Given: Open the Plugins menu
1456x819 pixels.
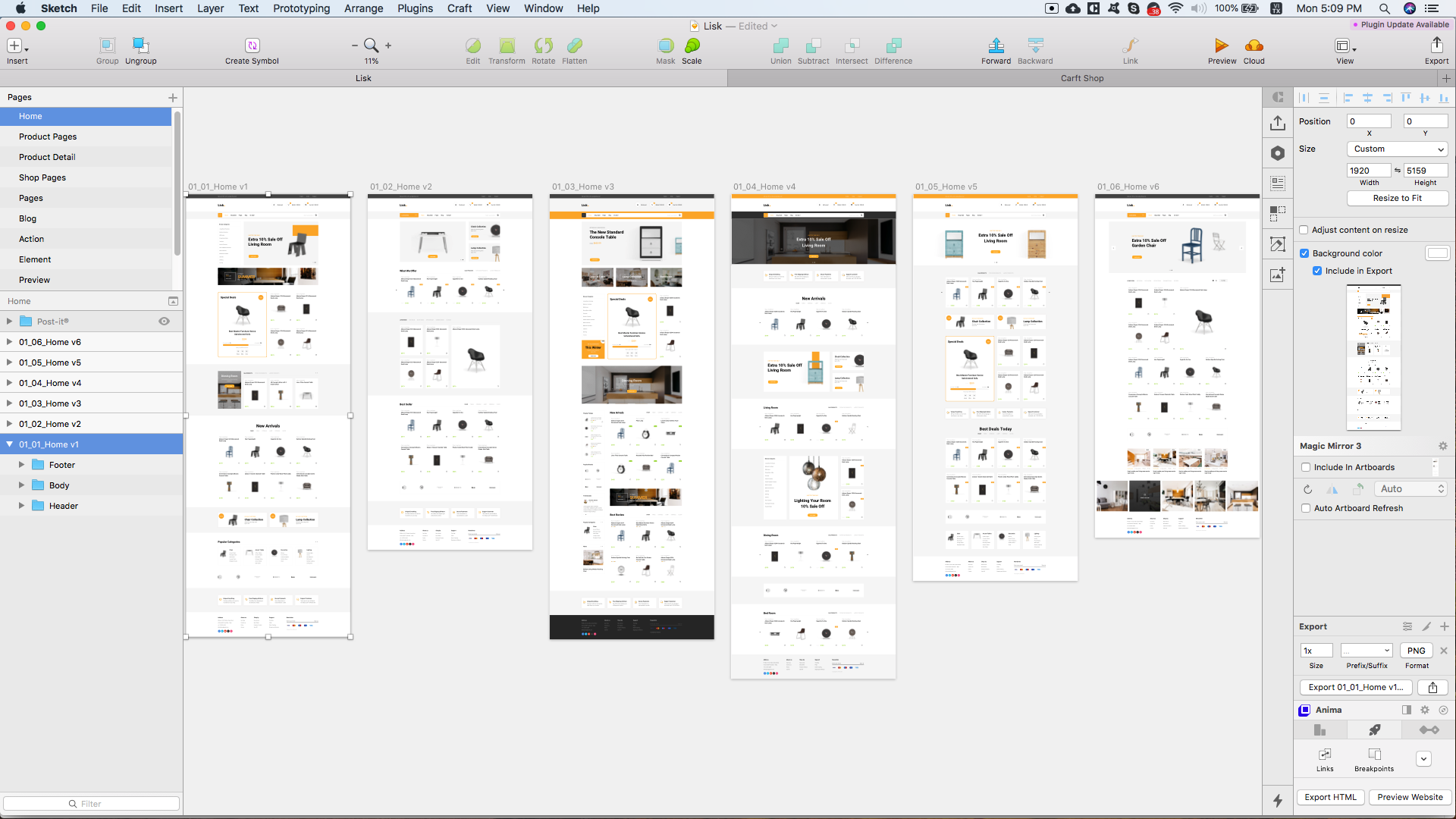Looking at the screenshot, I should (415, 8).
